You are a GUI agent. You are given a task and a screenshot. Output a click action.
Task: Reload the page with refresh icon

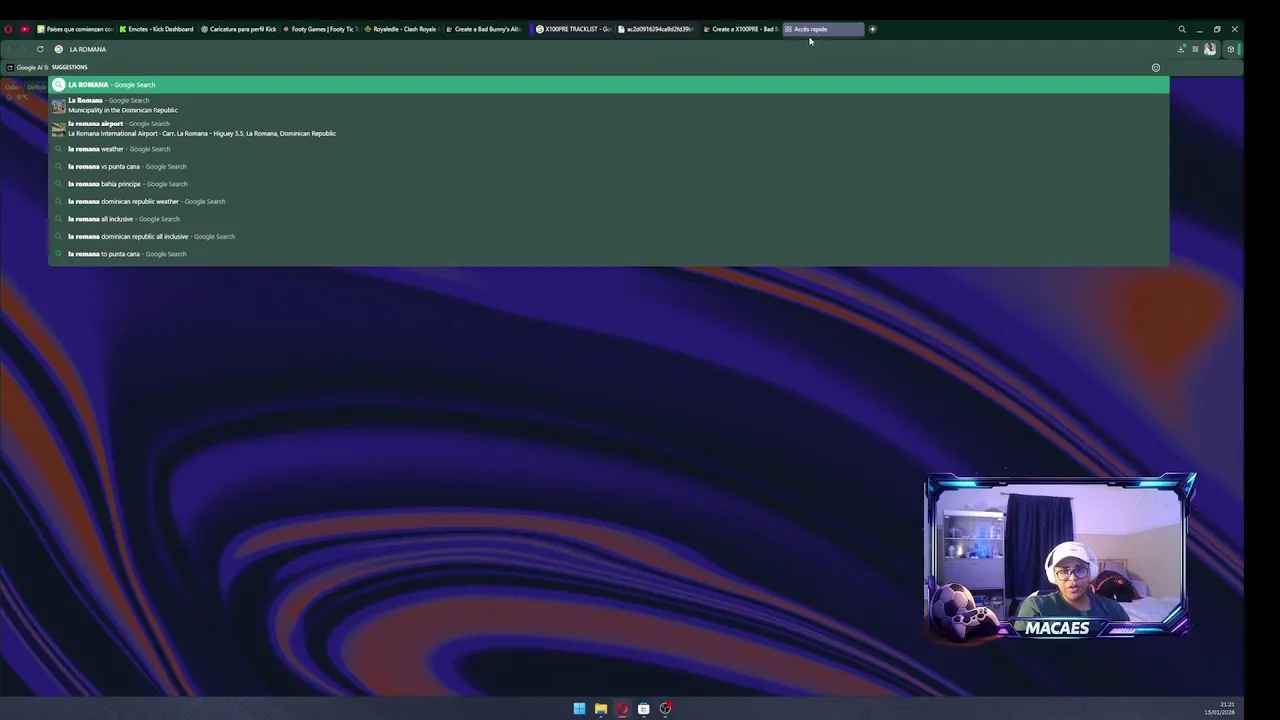(40, 49)
